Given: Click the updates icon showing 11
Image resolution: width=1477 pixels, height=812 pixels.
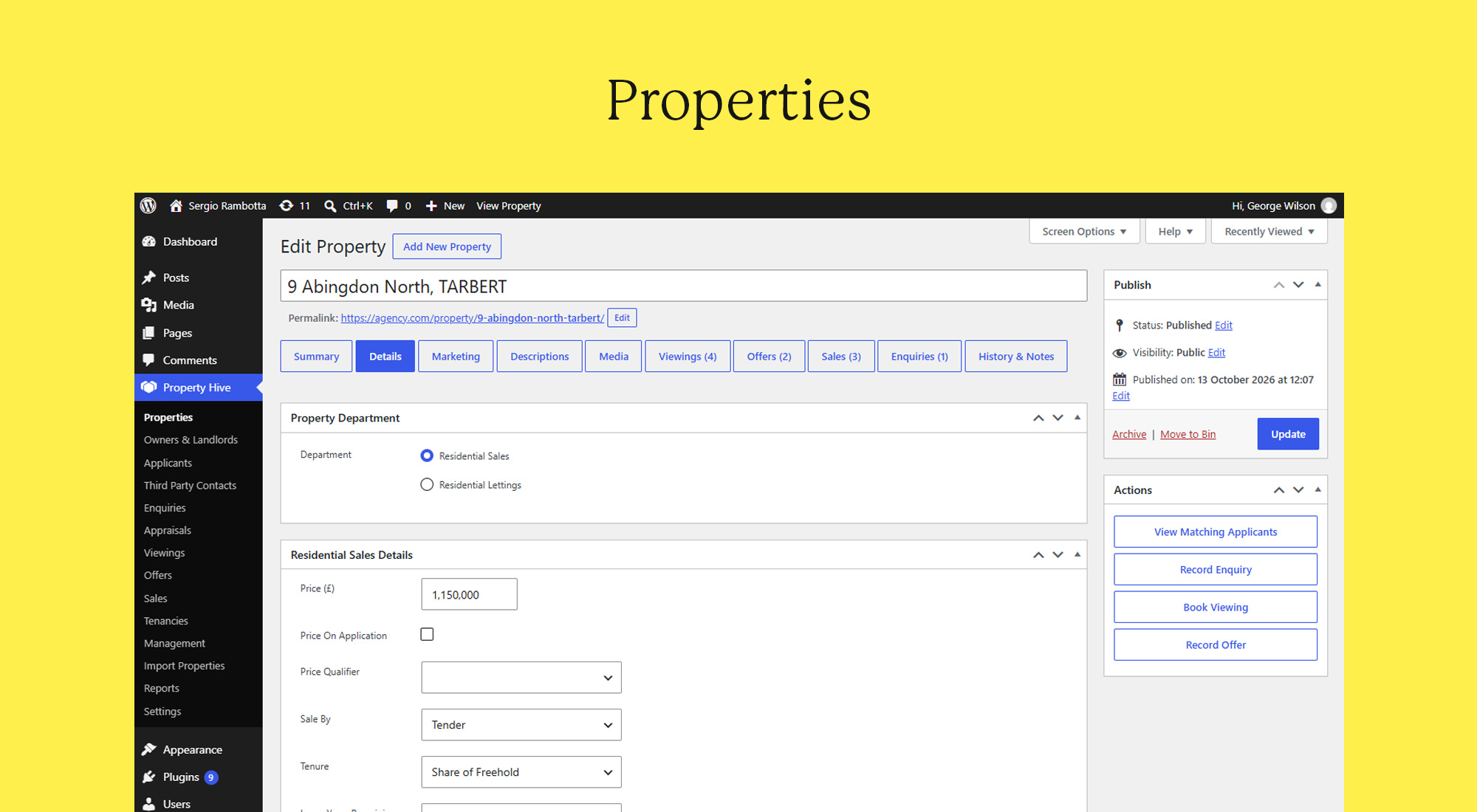Looking at the screenshot, I should point(286,206).
